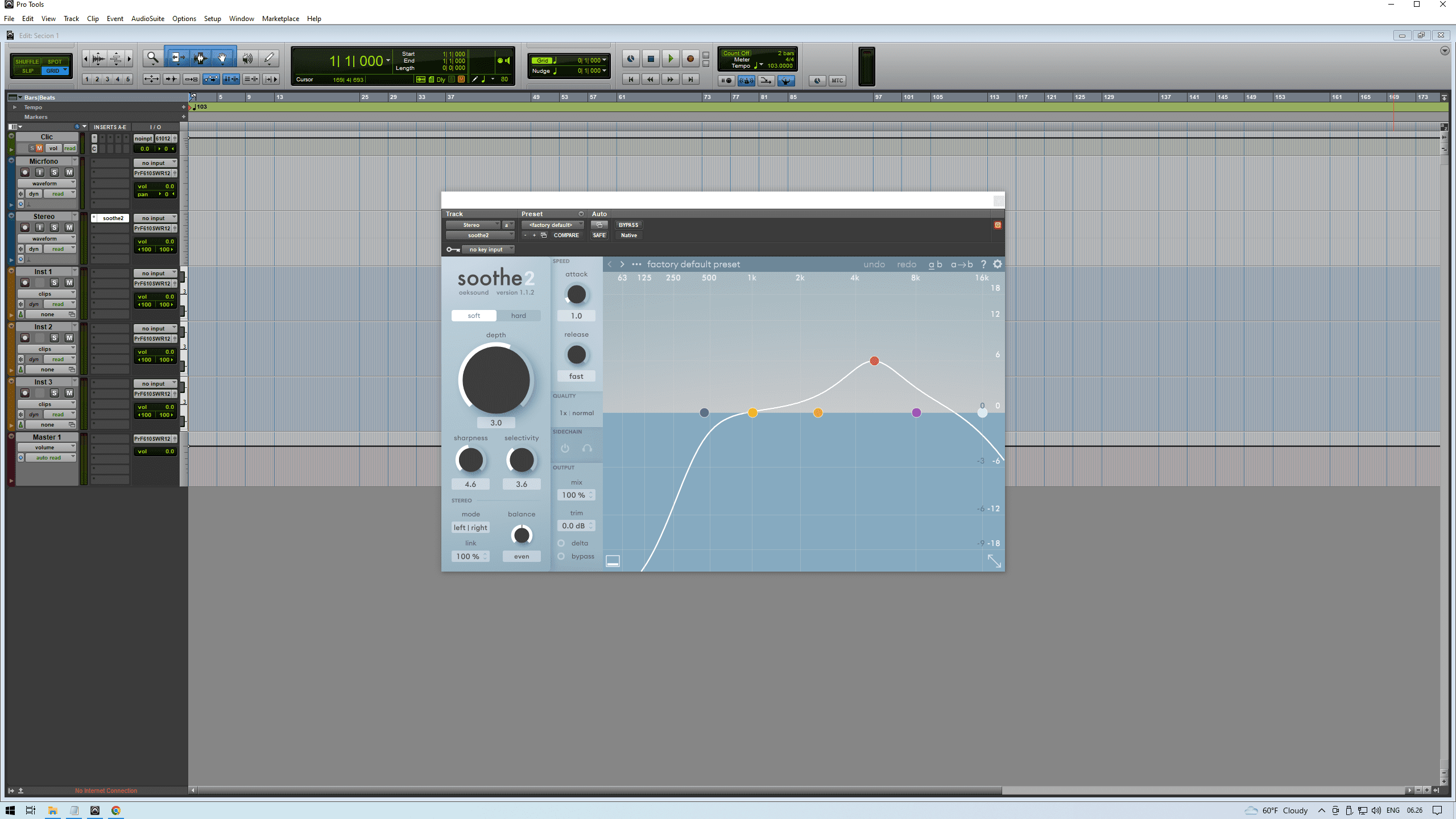Image resolution: width=1456 pixels, height=819 pixels.
Task: Solo the Micrfono track
Action: tap(54, 172)
